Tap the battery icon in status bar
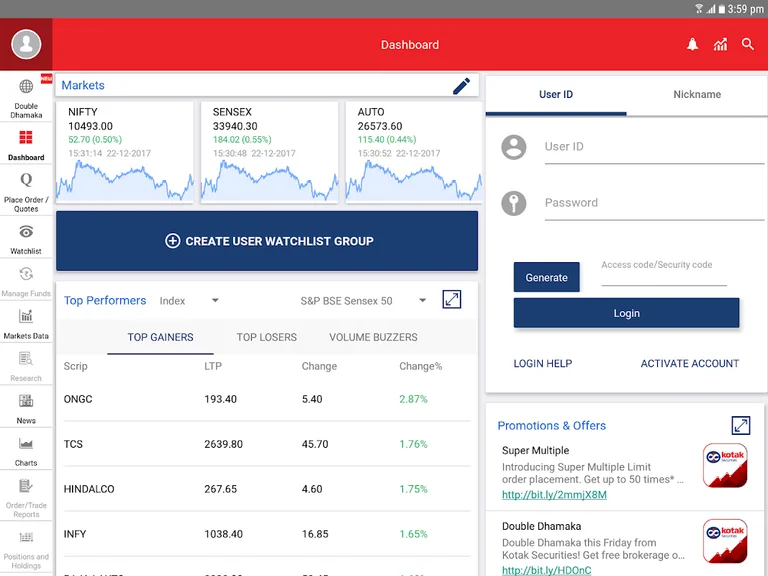The height and width of the screenshot is (576, 768). (x=721, y=9)
